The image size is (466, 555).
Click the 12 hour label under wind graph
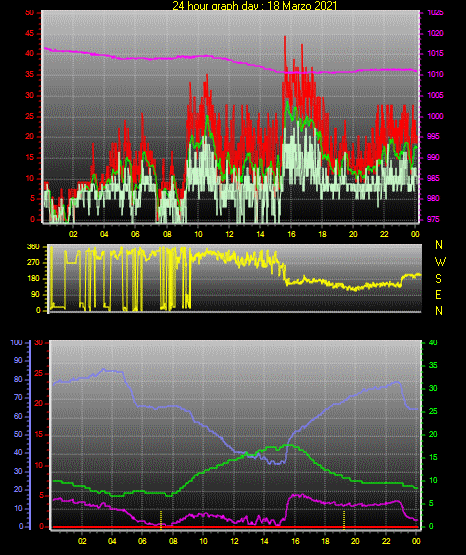(x=229, y=234)
